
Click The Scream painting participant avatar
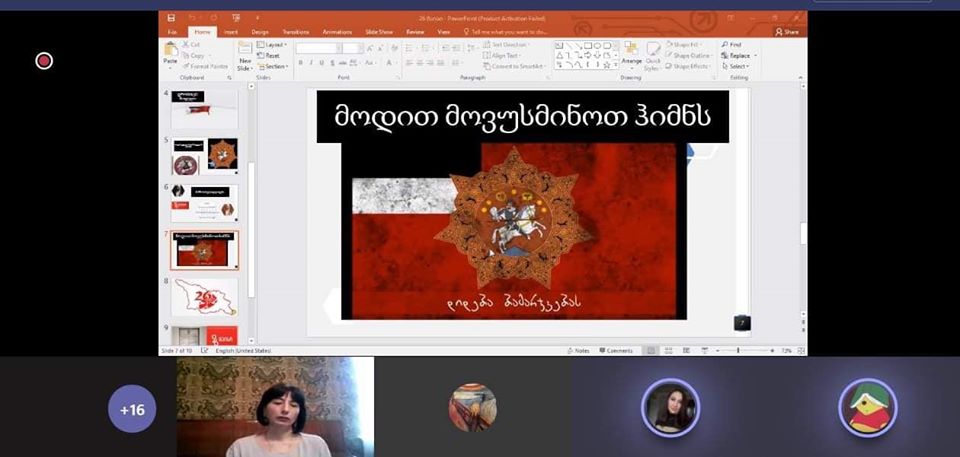pyautogui.click(x=473, y=407)
